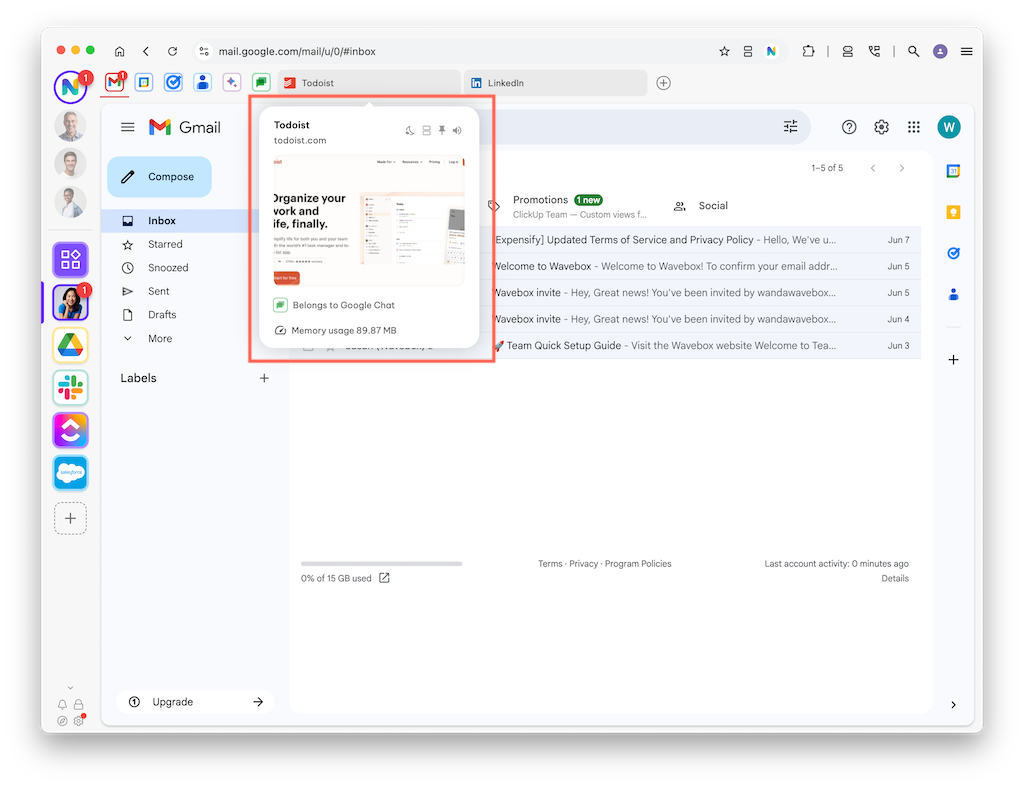Bookmark page with the star icon
The width and height of the screenshot is (1024, 787).
pyautogui.click(x=724, y=51)
